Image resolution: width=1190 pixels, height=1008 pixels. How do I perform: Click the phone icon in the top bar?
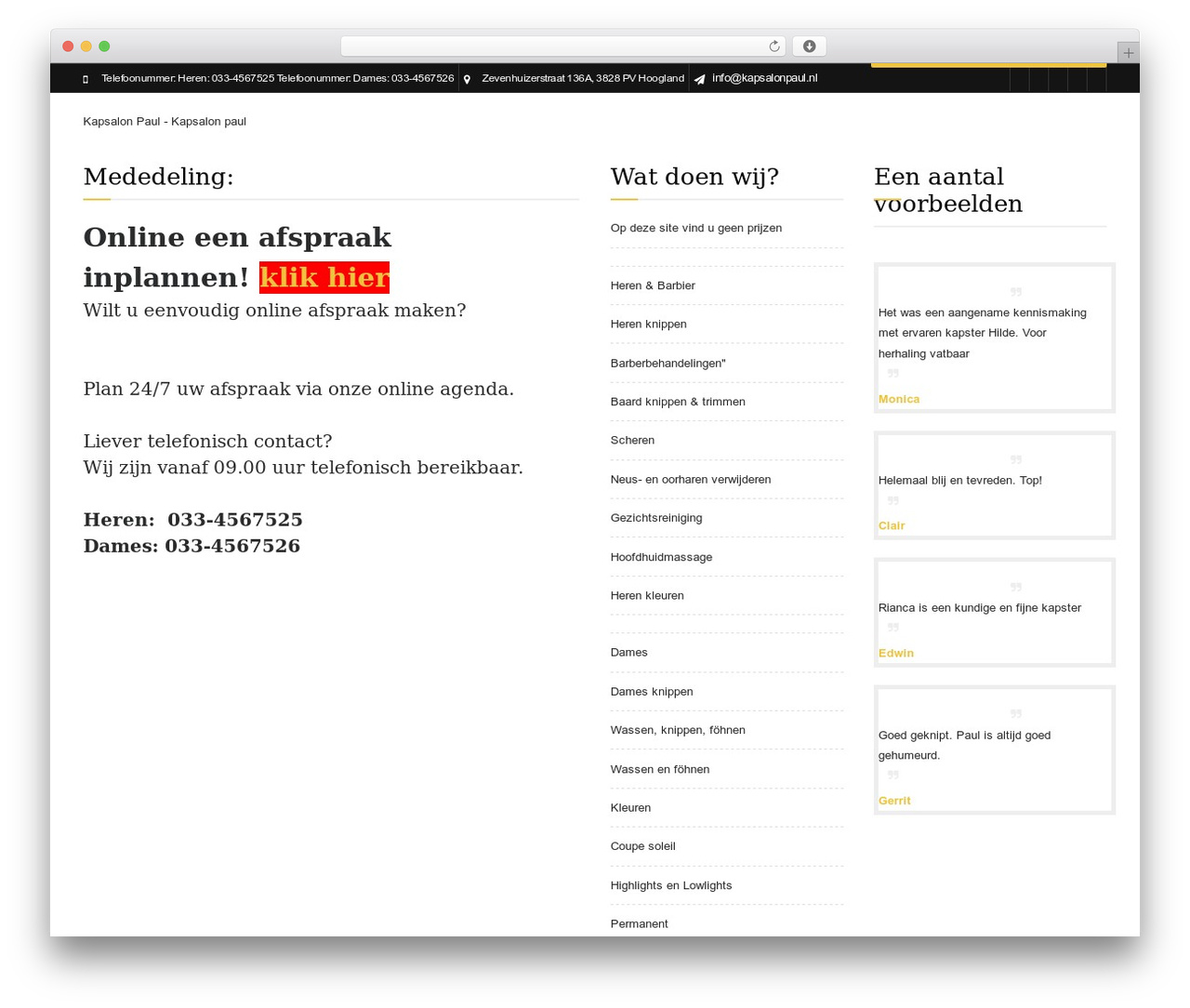pos(86,79)
